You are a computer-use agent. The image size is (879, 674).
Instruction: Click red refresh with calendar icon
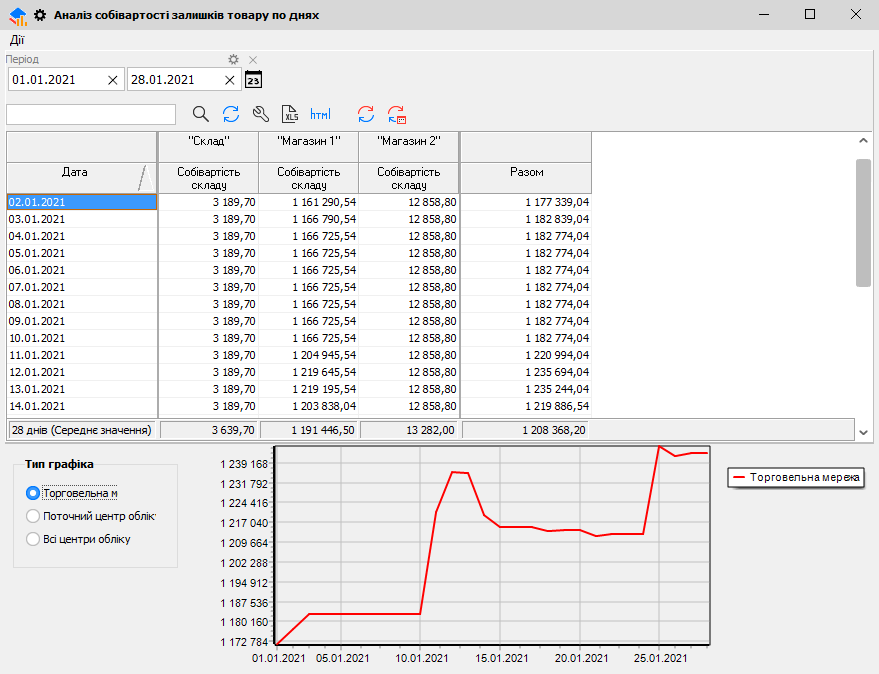point(397,114)
